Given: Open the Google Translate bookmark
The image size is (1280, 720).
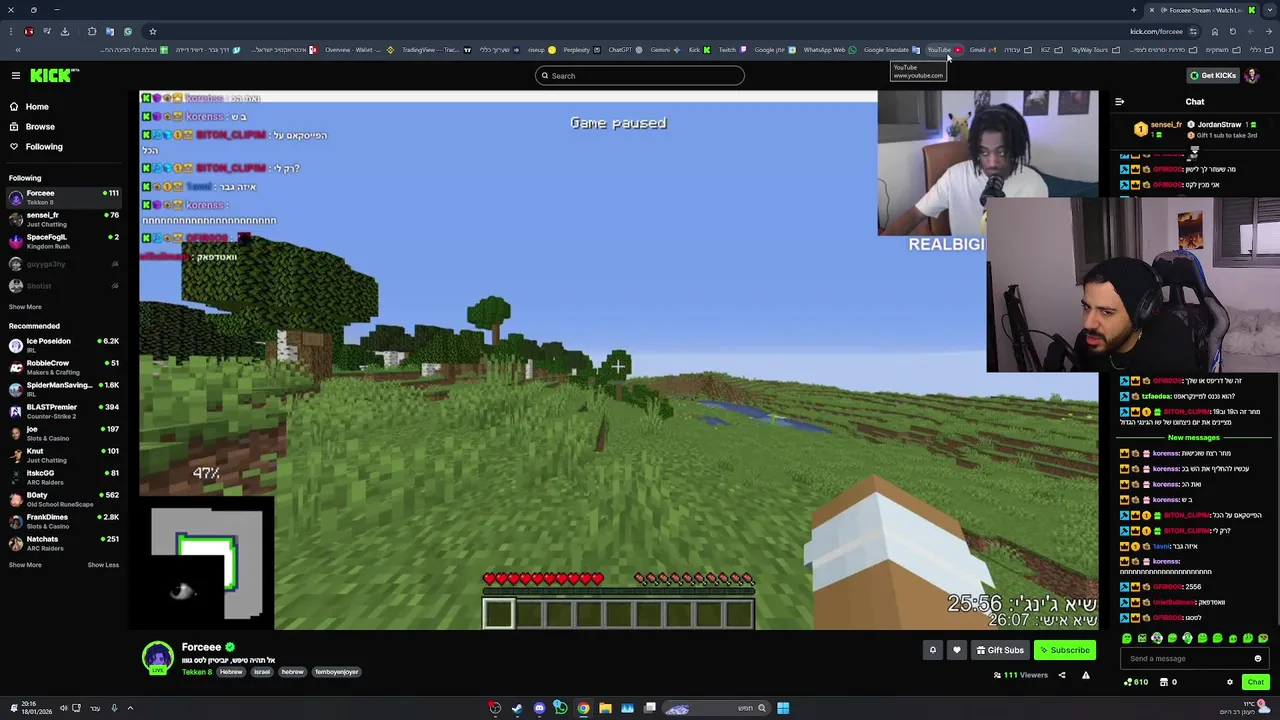Looking at the screenshot, I should [x=890, y=49].
